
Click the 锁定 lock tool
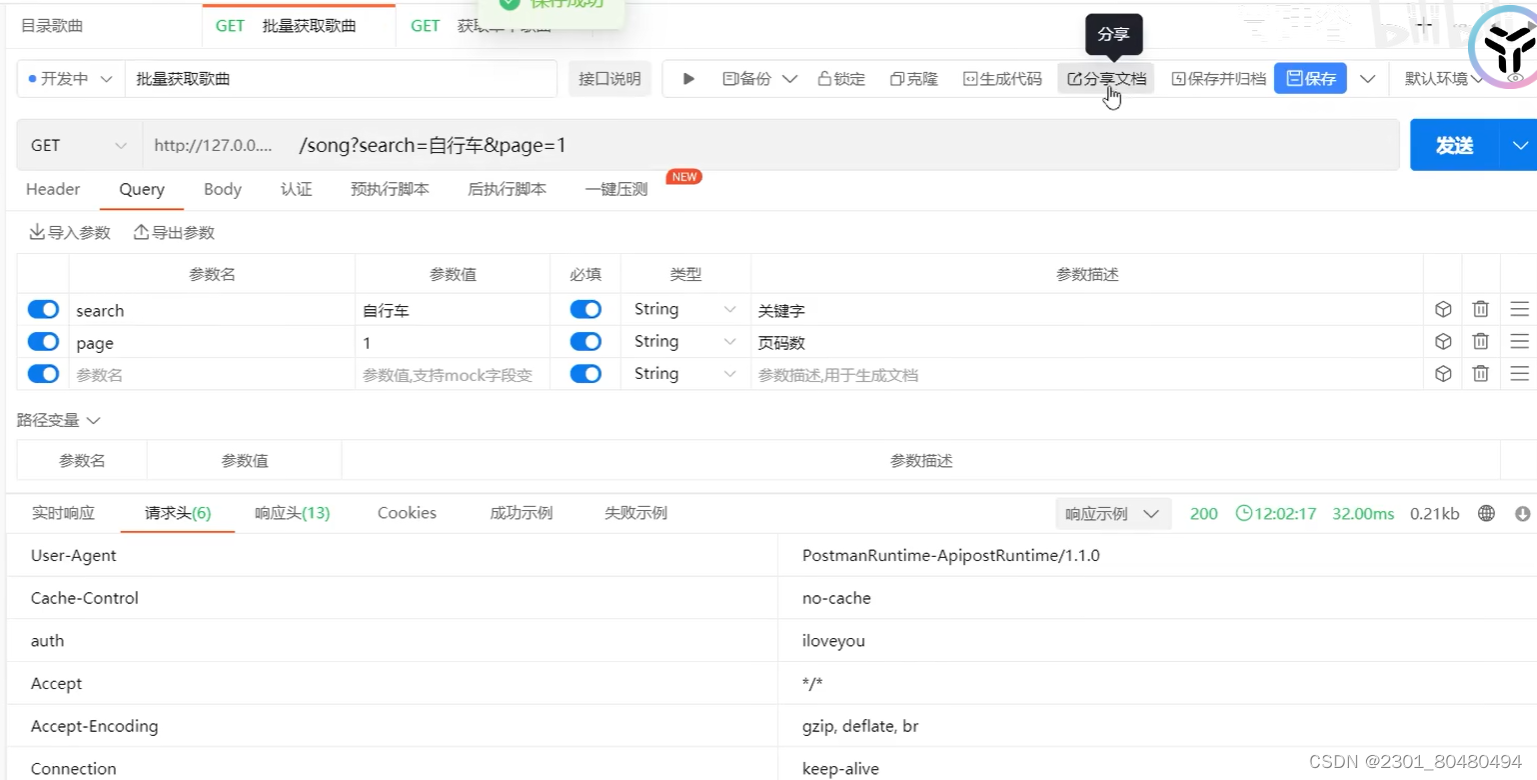pos(841,78)
